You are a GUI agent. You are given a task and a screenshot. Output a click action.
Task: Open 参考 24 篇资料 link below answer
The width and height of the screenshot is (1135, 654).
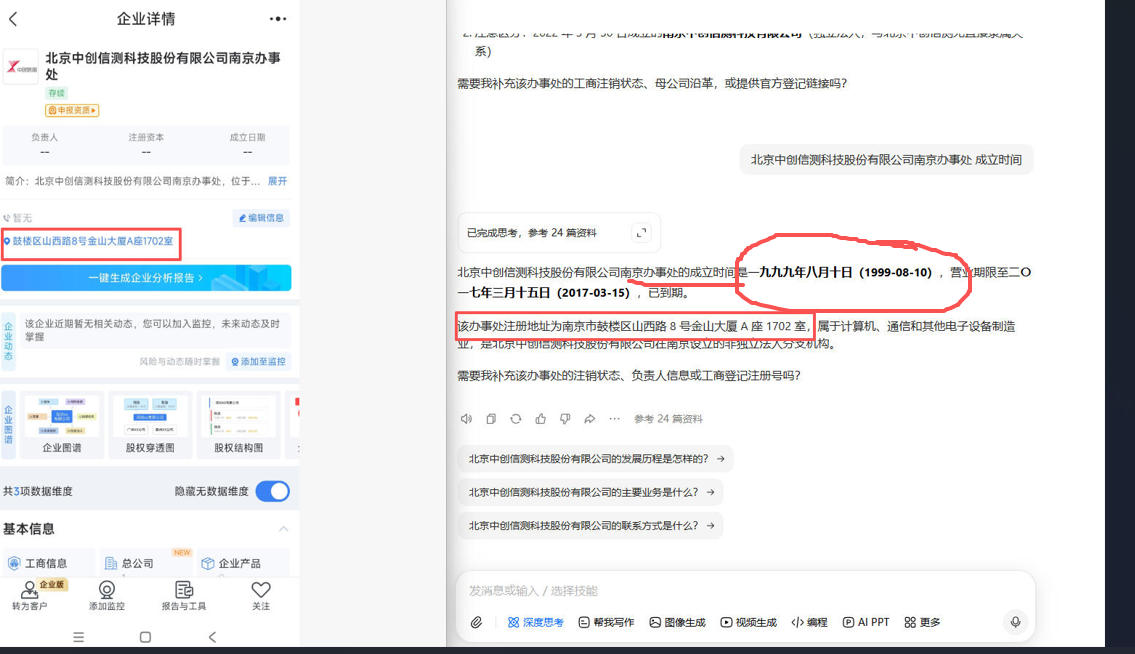(x=668, y=419)
